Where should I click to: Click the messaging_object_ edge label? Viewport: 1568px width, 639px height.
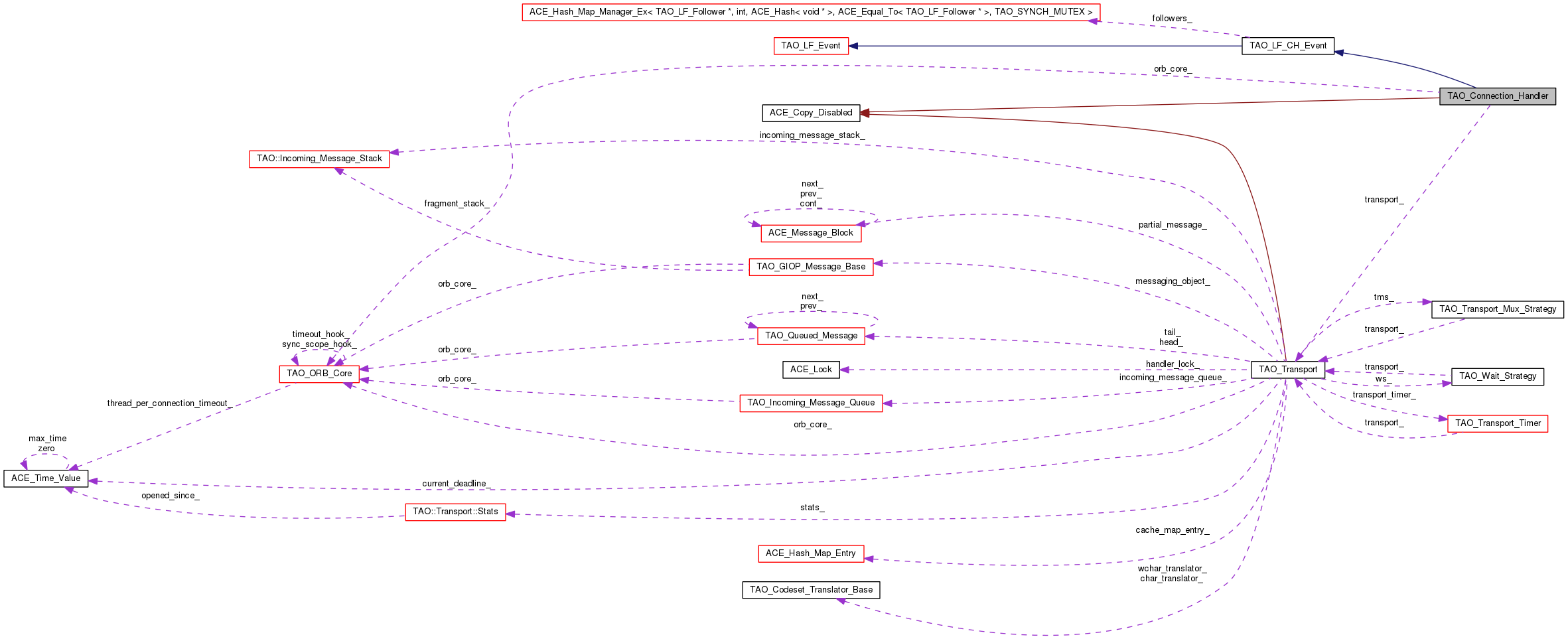click(x=1173, y=281)
